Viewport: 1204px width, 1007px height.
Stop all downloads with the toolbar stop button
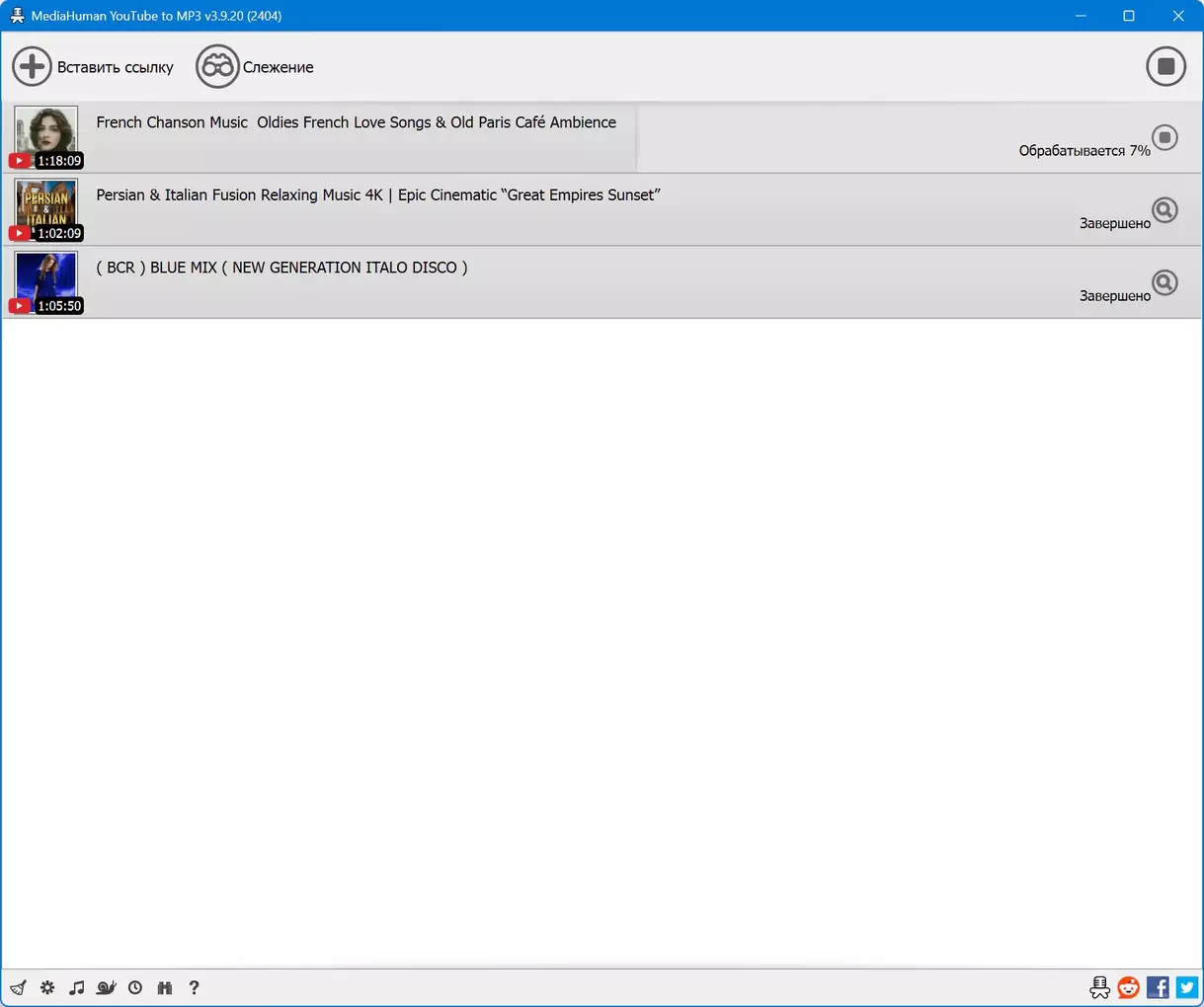pyautogui.click(x=1165, y=66)
